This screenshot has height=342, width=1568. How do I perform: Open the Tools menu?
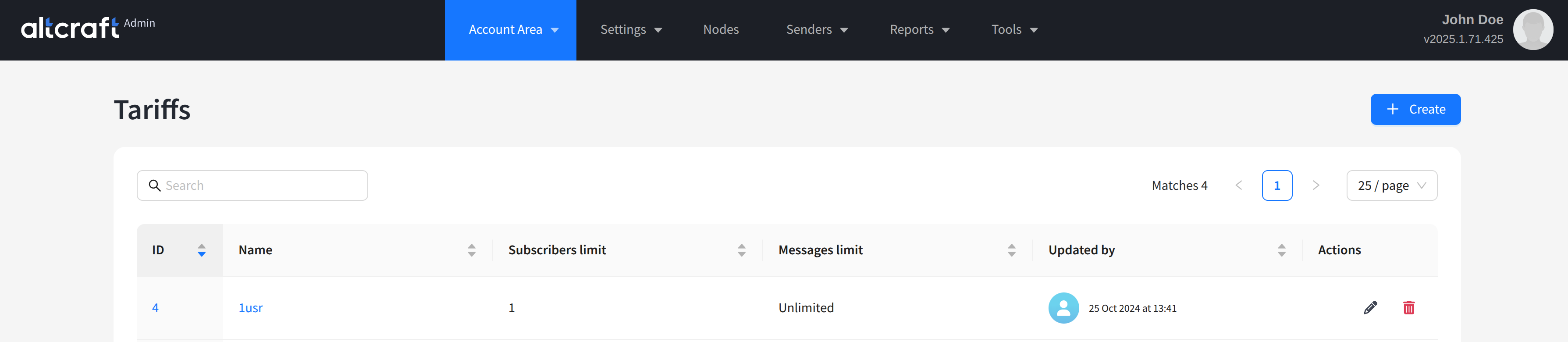[1014, 30]
